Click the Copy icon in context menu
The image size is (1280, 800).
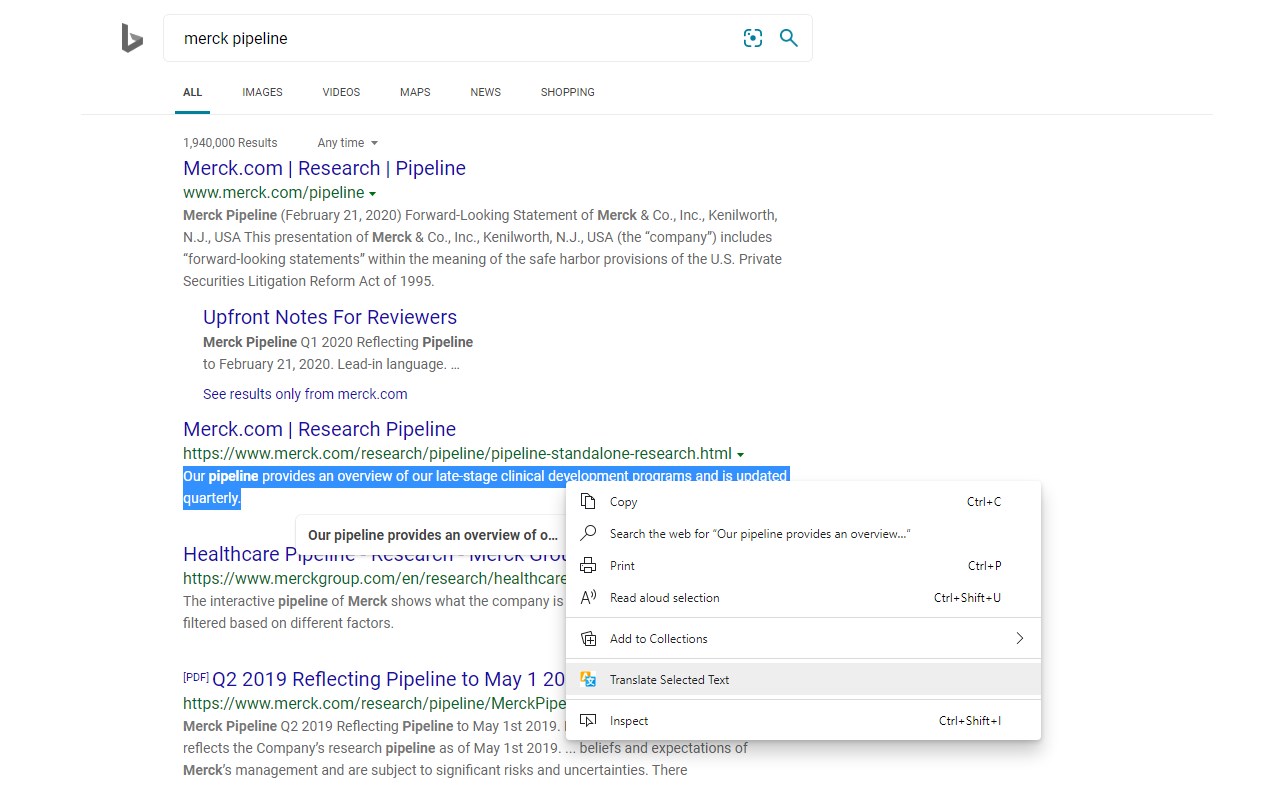589,502
